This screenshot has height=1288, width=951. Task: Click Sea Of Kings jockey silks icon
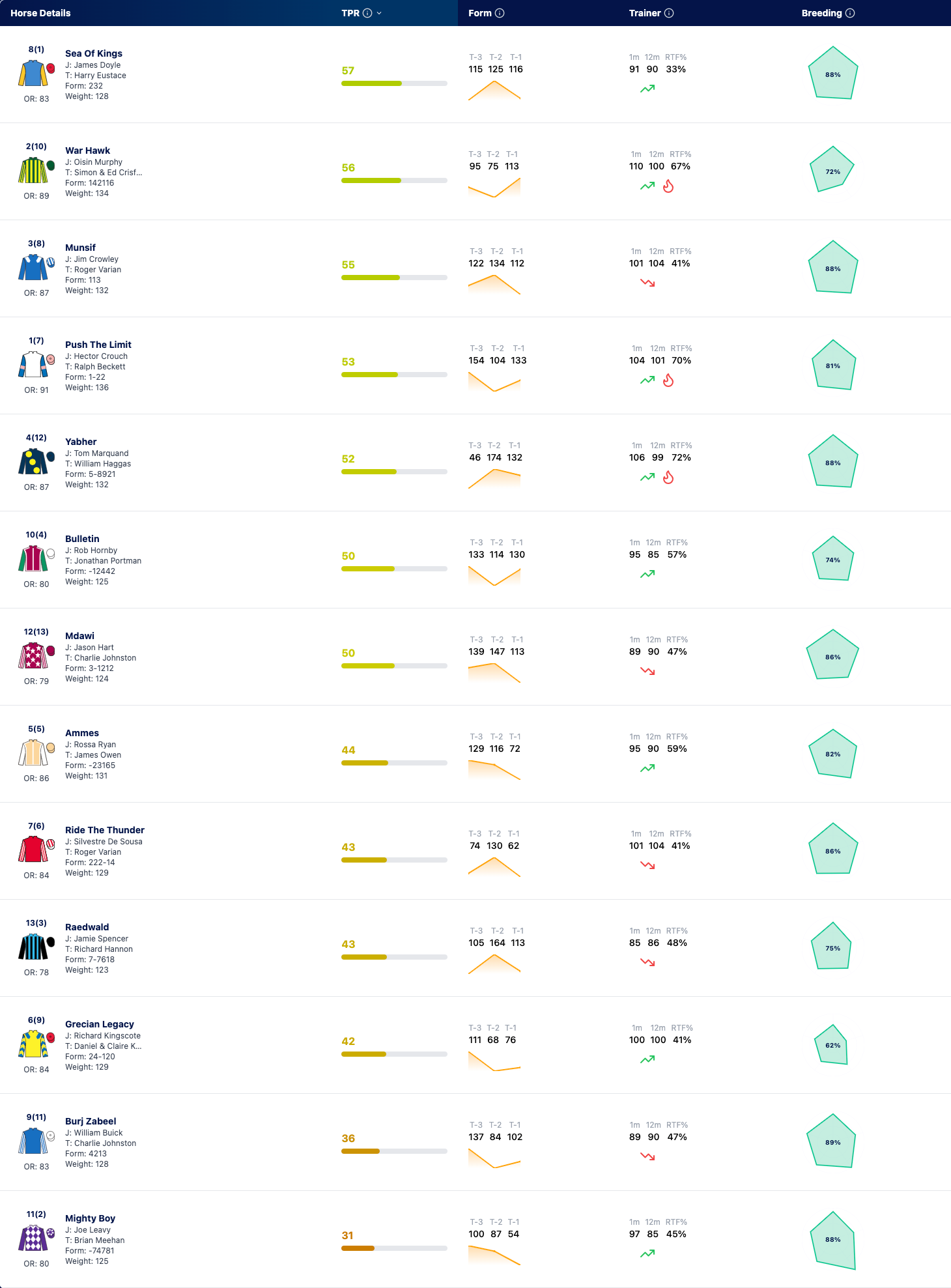(33, 73)
